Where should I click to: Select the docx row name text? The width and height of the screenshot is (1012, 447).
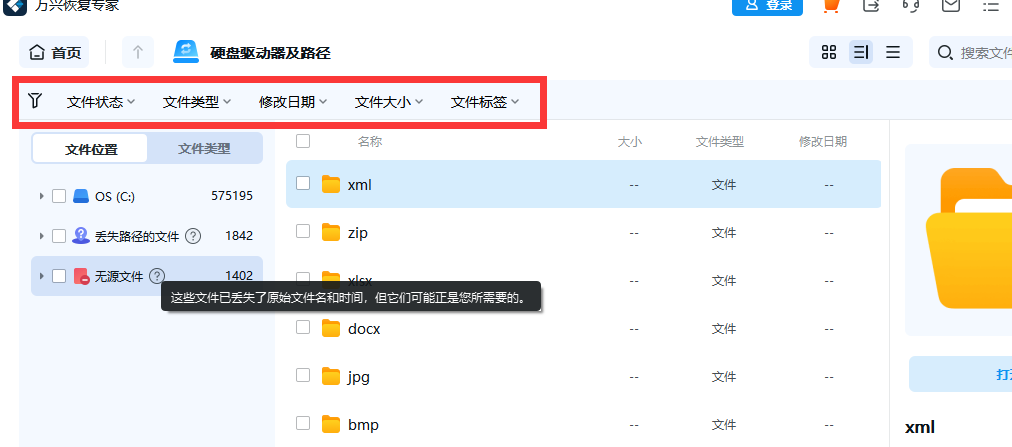364,329
